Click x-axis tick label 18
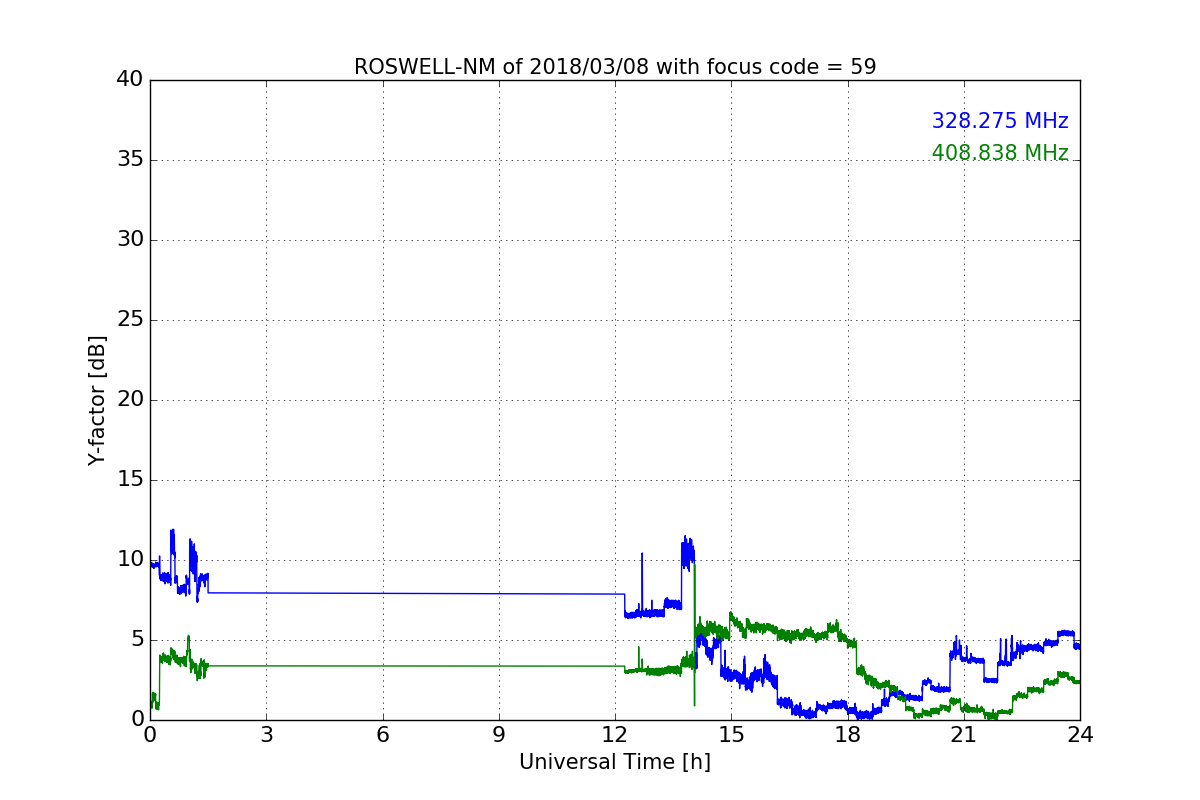The image size is (1200, 800). click(x=848, y=734)
